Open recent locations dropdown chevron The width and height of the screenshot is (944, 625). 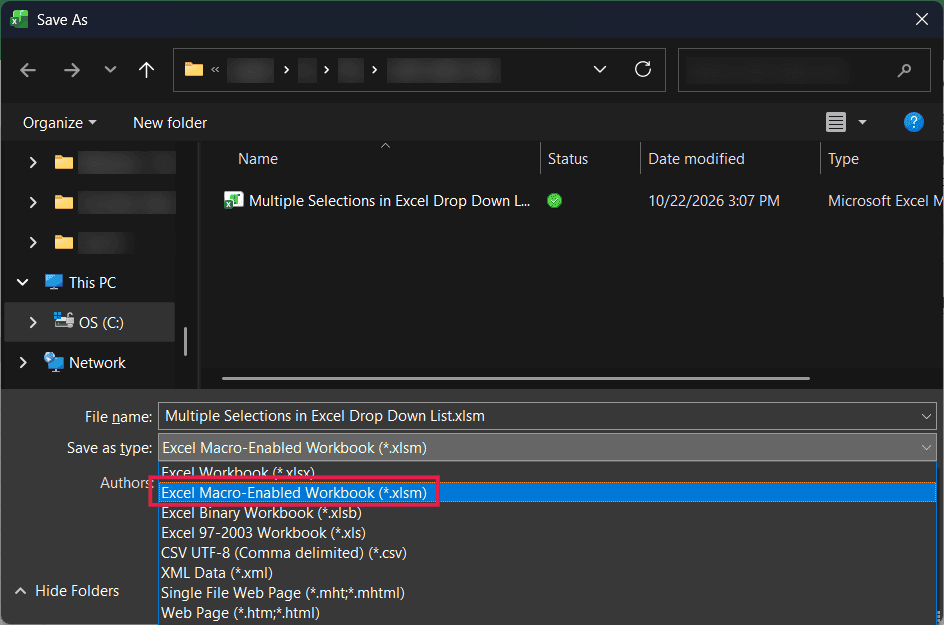coord(110,70)
